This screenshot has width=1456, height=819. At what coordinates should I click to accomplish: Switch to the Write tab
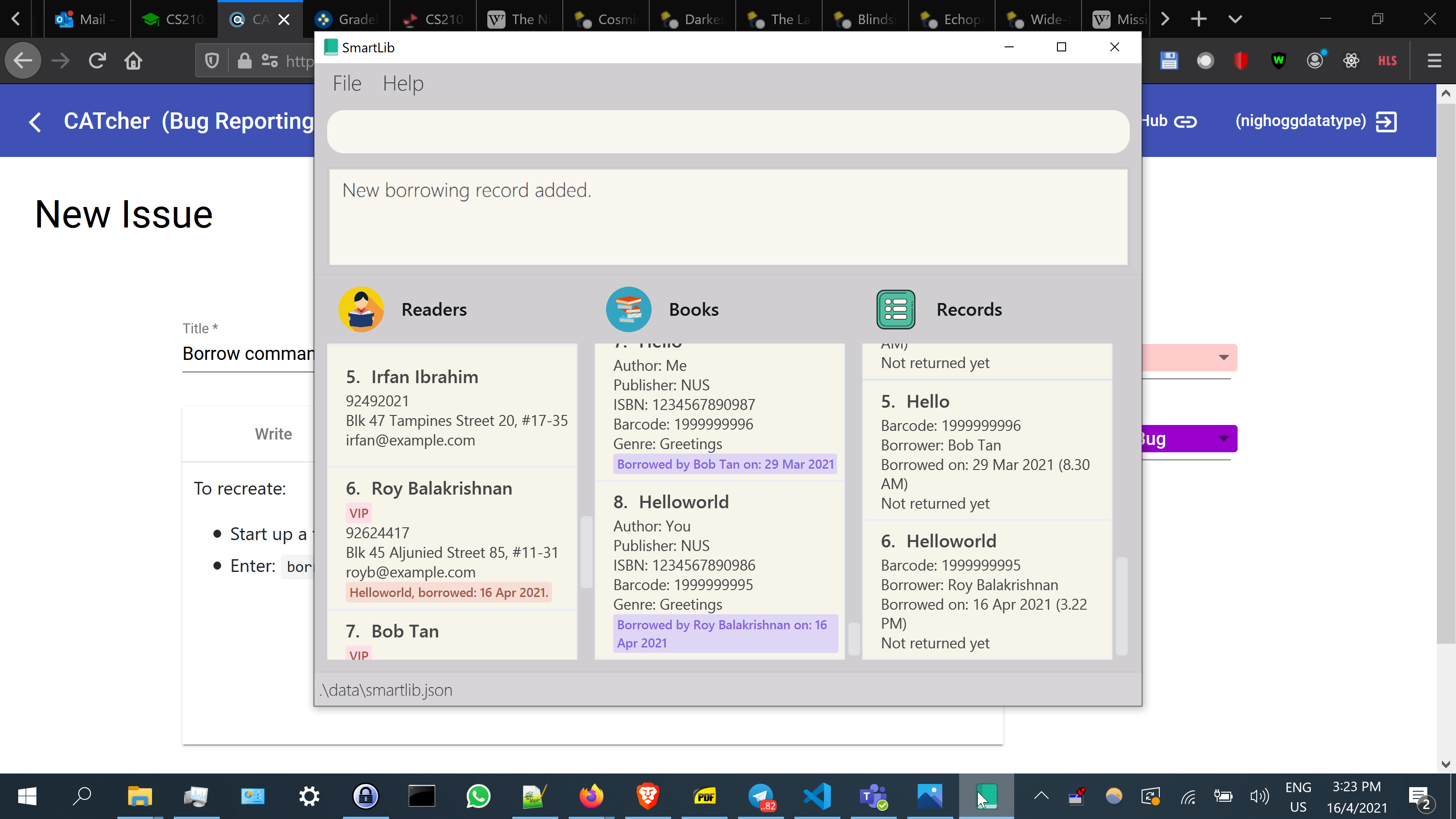273,434
